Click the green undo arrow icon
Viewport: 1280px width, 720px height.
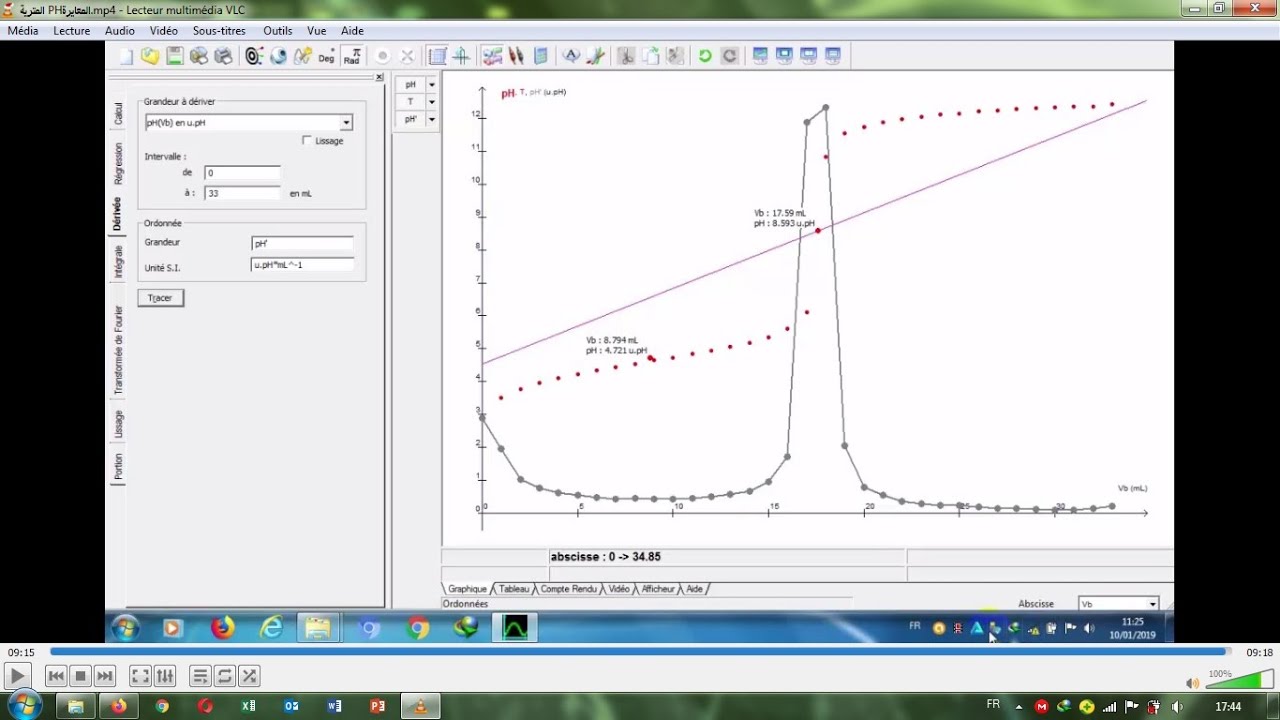pos(705,57)
